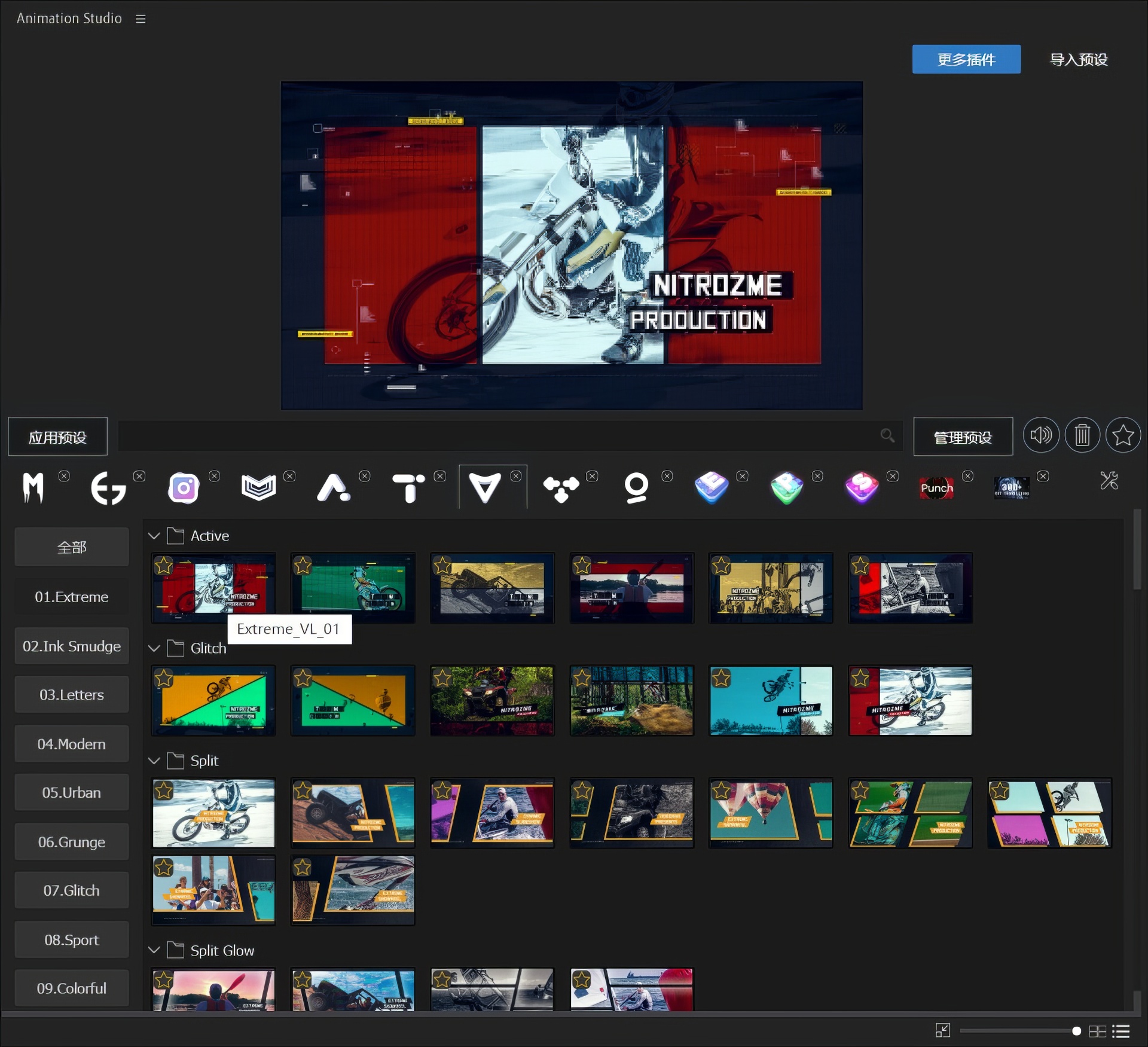Screen dimensions: 1148x1047
Task: Open the wrench and screwdriver settings tool
Action: click(1109, 480)
